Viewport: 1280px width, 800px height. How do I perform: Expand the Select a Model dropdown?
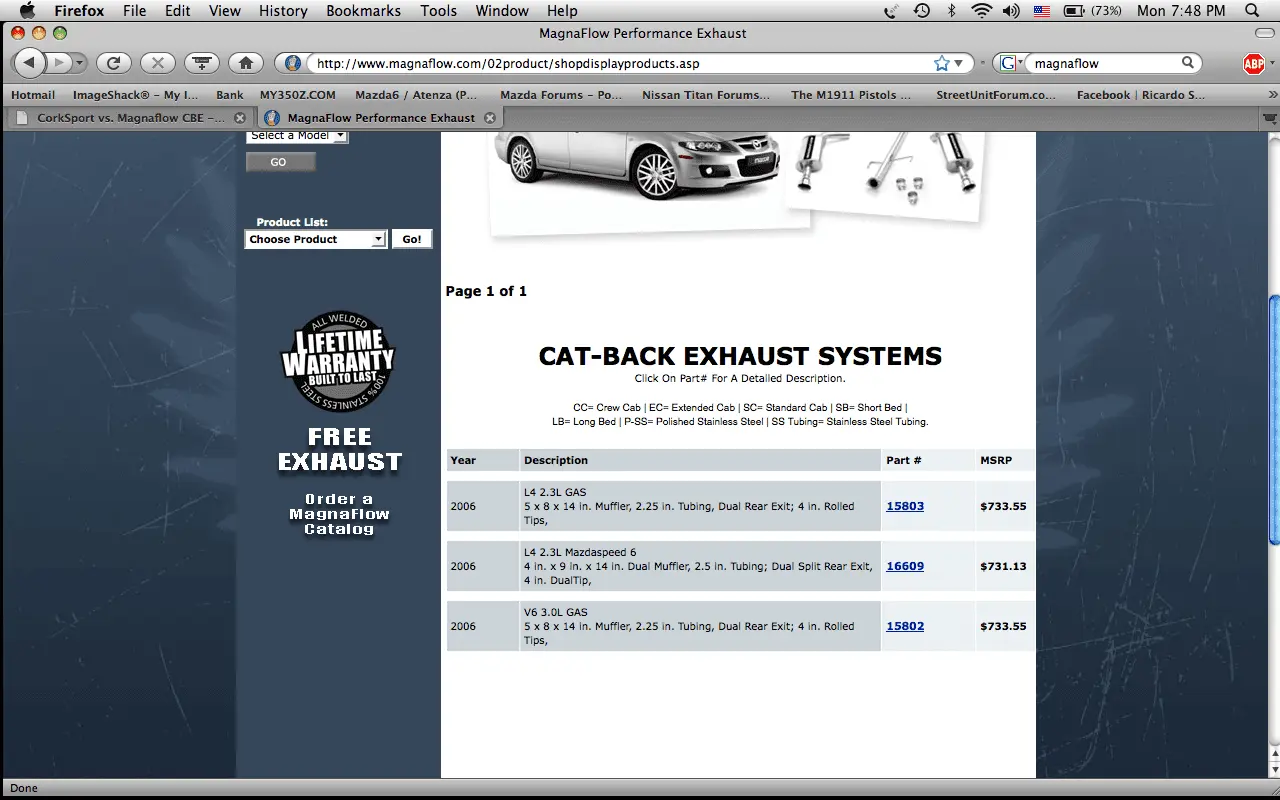pos(297,136)
